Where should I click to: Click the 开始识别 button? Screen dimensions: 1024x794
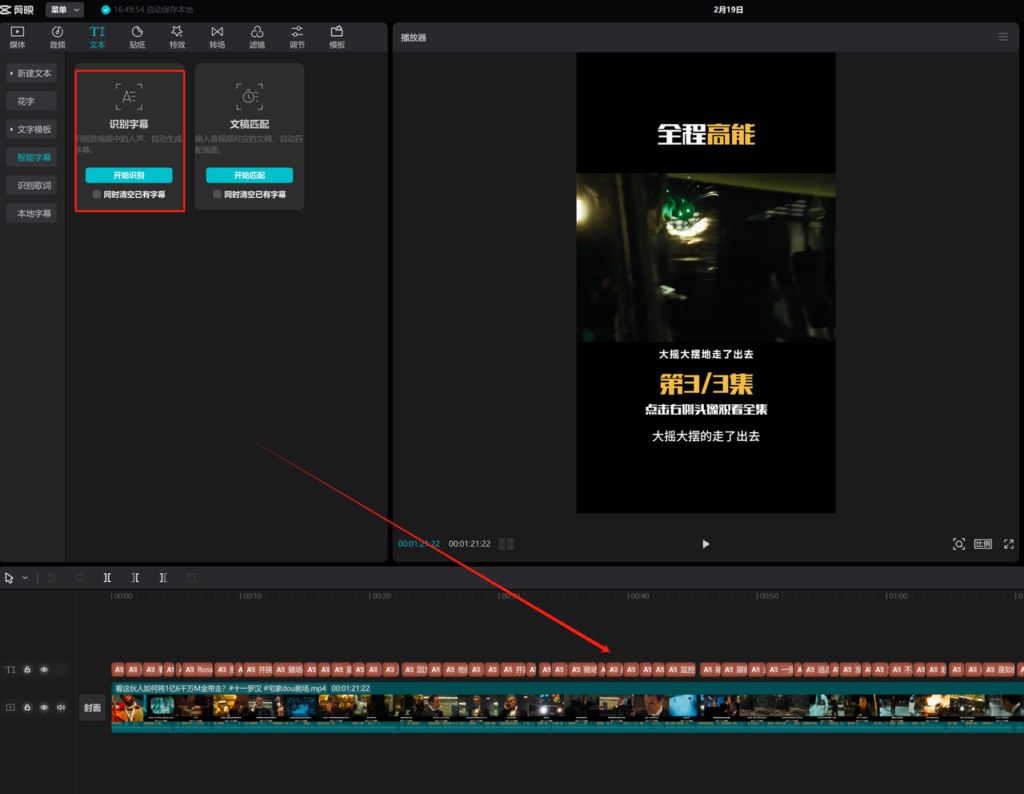(x=129, y=175)
